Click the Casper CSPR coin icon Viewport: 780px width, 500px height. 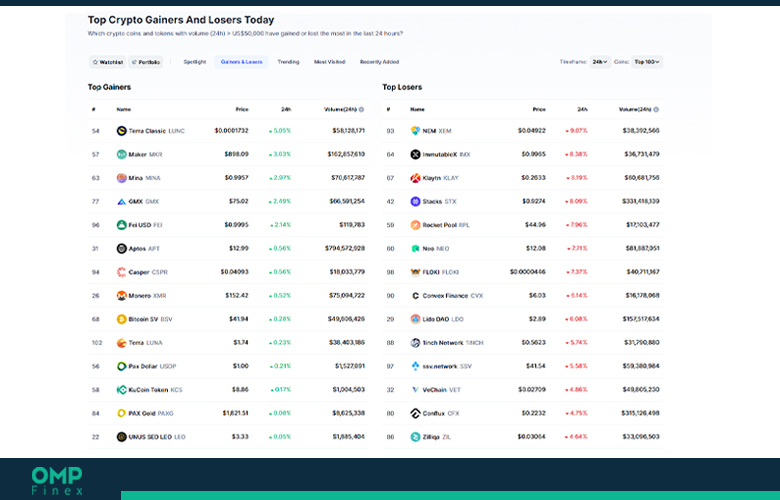[x=121, y=272]
